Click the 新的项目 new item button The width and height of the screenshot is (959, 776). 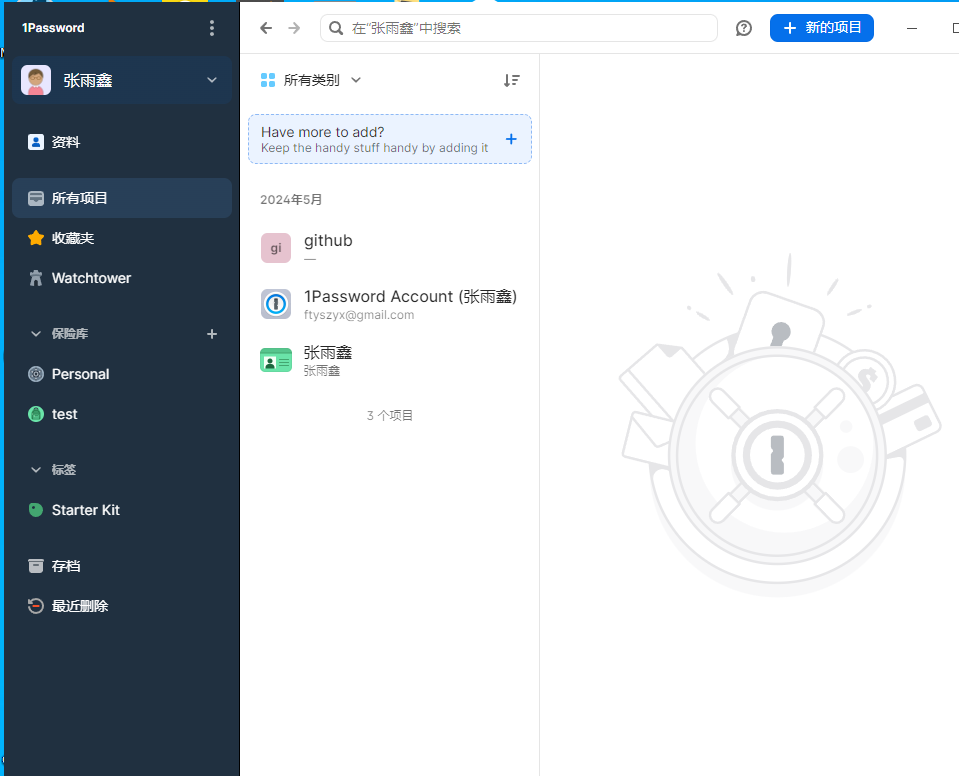point(821,28)
